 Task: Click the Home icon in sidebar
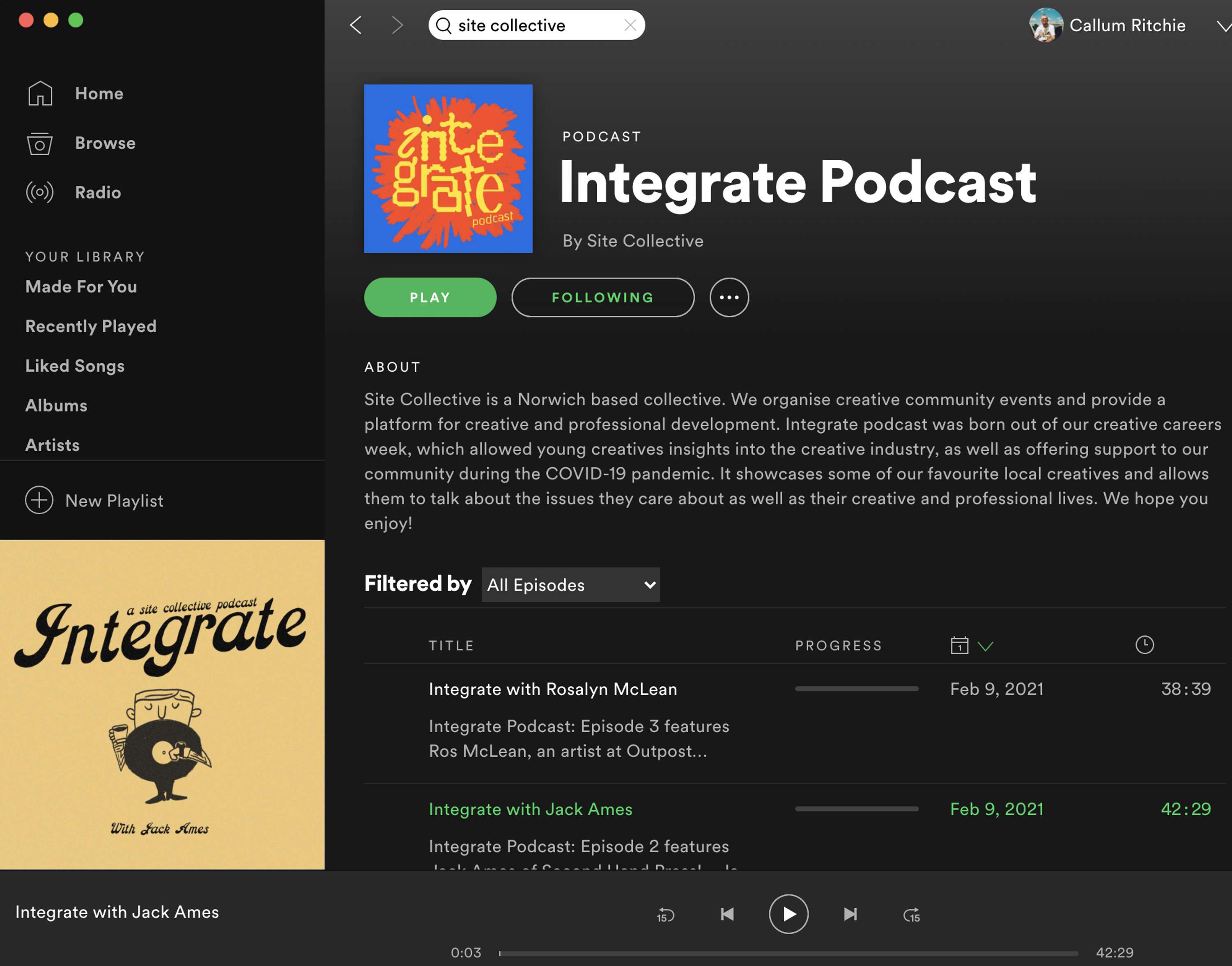click(40, 93)
